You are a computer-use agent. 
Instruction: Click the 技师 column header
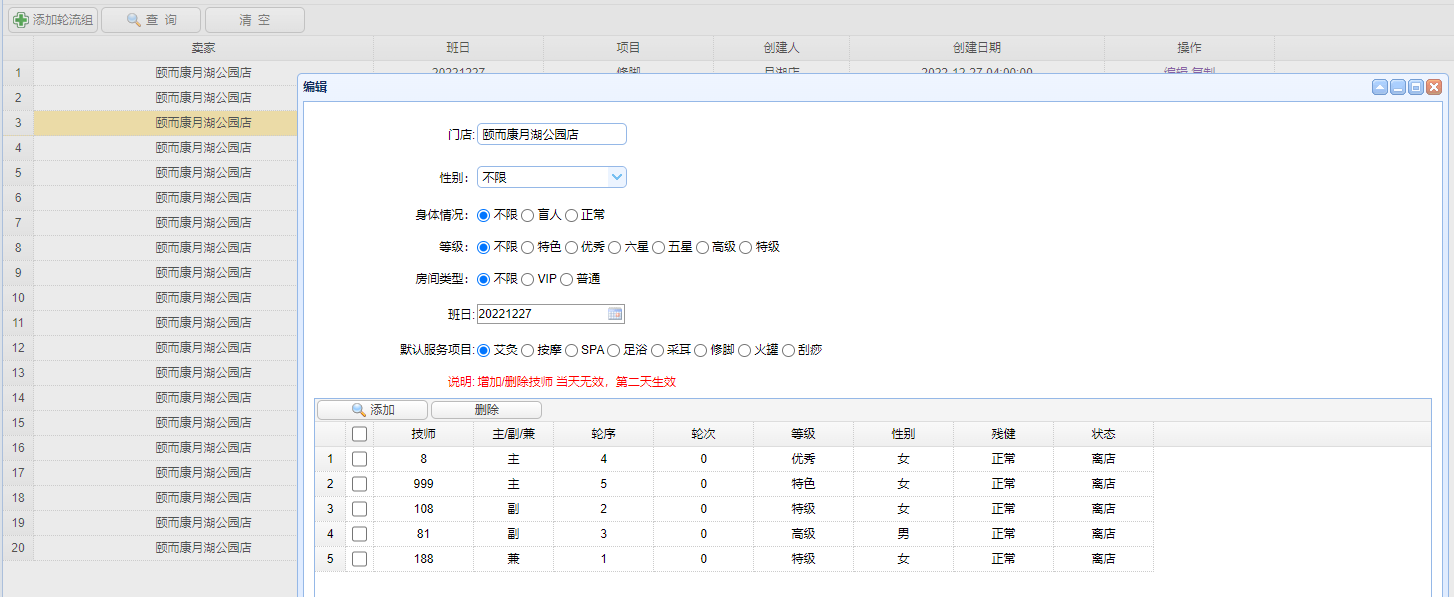[x=424, y=434]
